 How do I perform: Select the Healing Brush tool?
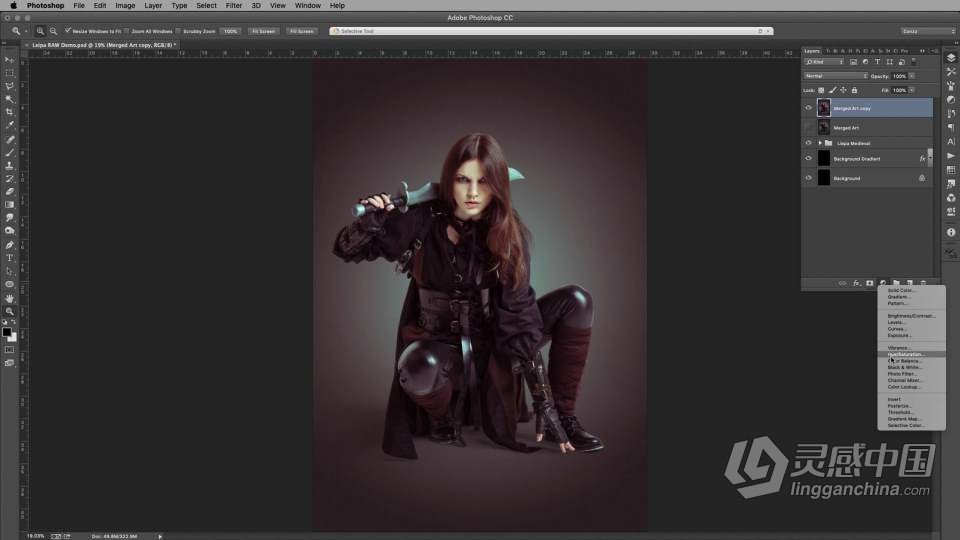click(x=9, y=140)
